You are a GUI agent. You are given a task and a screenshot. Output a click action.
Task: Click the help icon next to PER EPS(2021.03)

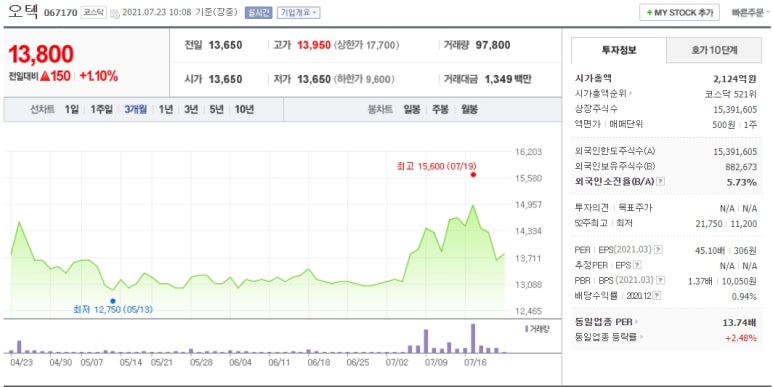(659, 250)
